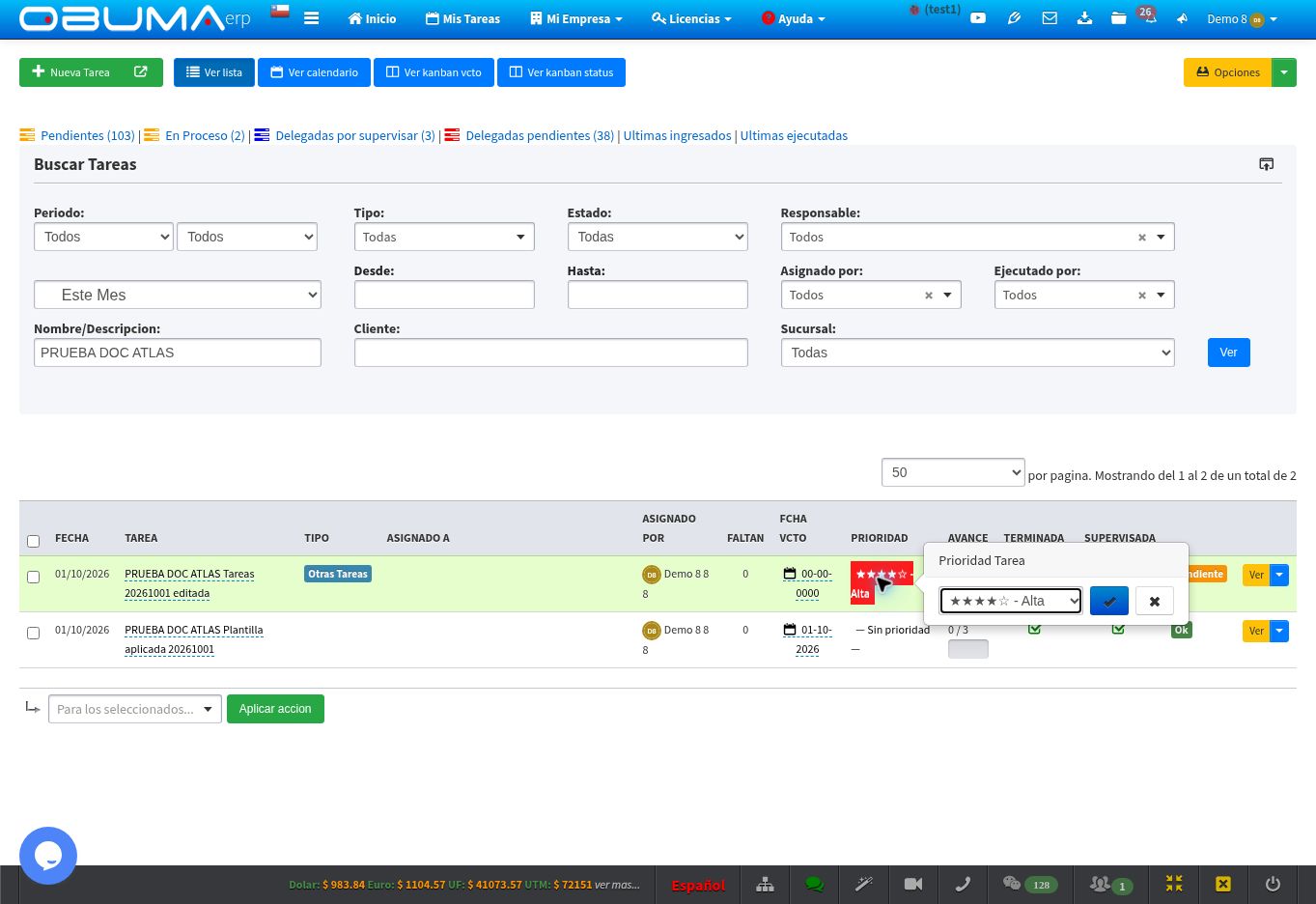Check the PRUEBA DOC ATLAS Tareas row checkbox

[33, 577]
